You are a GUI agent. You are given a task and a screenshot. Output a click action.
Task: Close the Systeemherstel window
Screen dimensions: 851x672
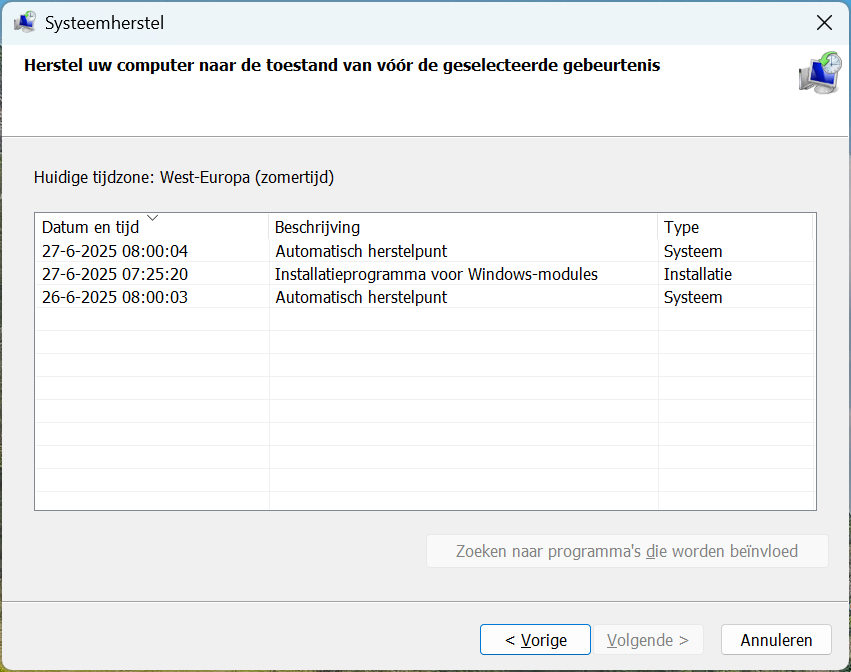(x=824, y=22)
